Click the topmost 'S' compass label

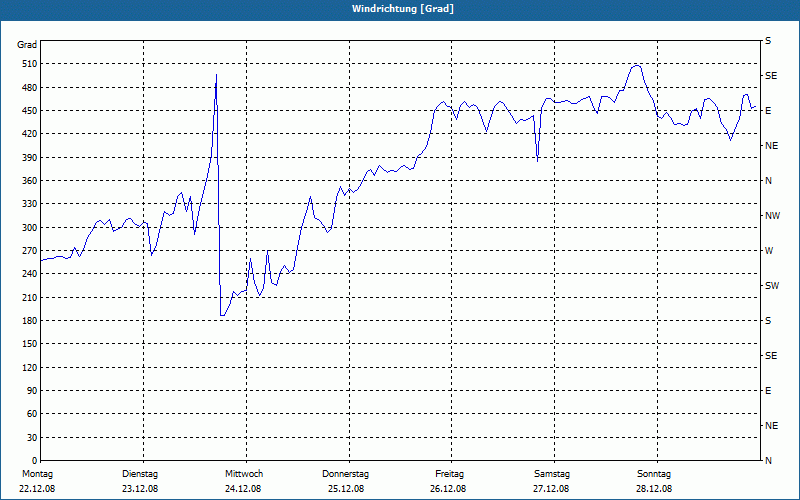coord(768,41)
